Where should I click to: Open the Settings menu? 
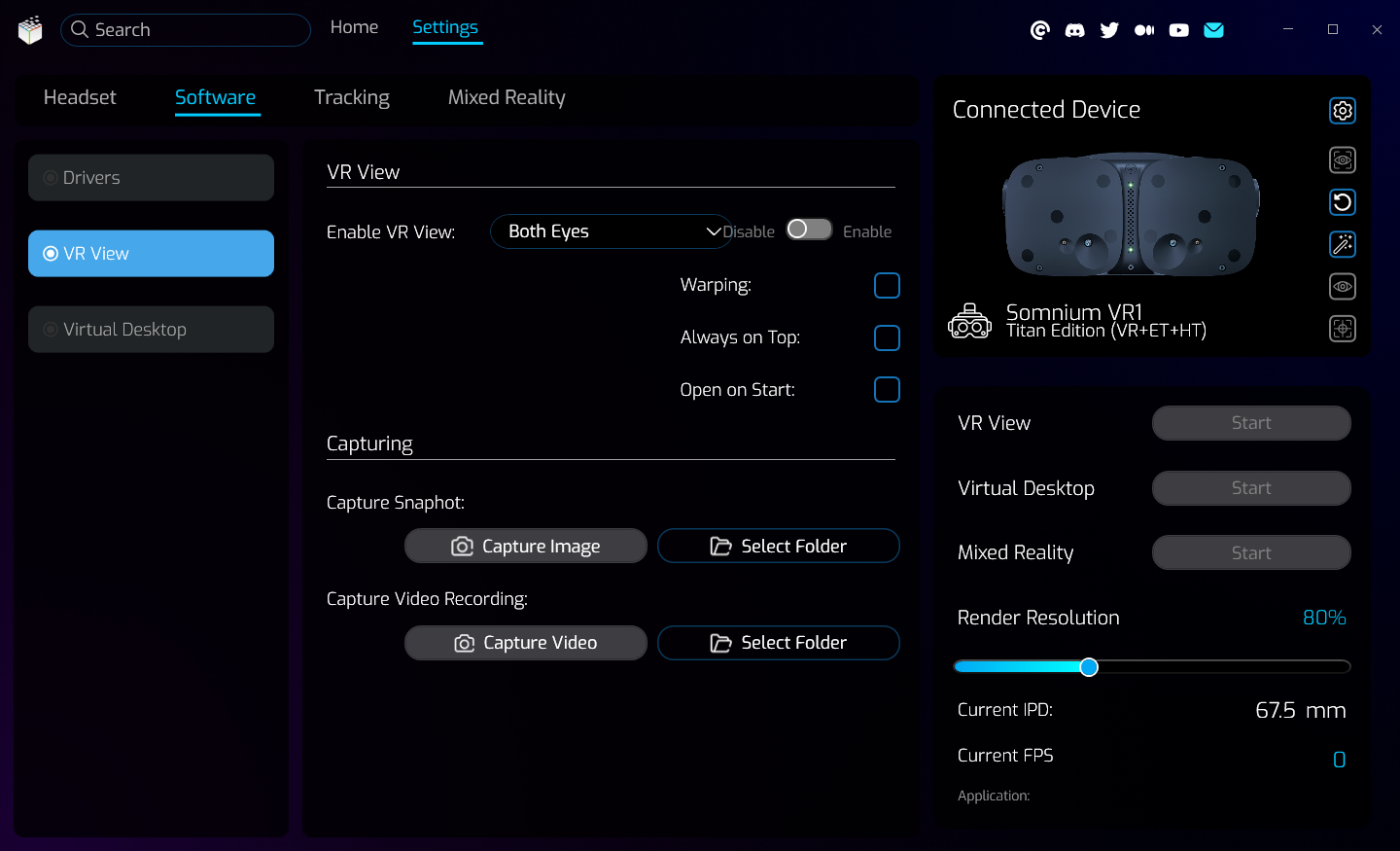click(x=445, y=27)
